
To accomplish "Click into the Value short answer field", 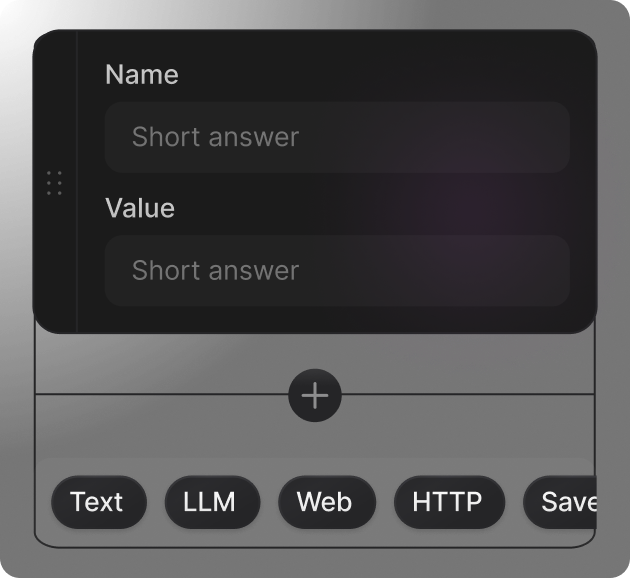I will [x=337, y=271].
